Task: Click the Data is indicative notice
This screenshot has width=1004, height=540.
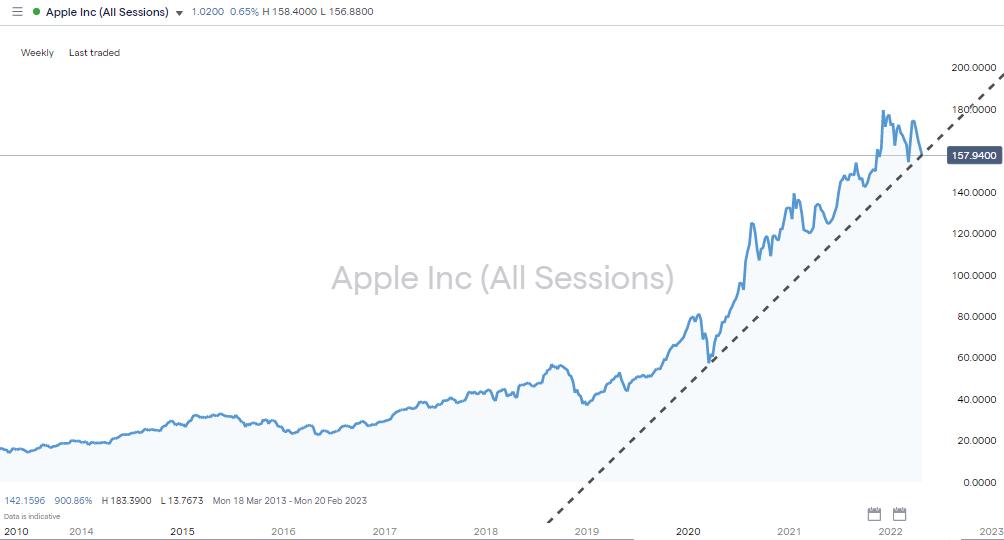Action: click(x=32, y=516)
